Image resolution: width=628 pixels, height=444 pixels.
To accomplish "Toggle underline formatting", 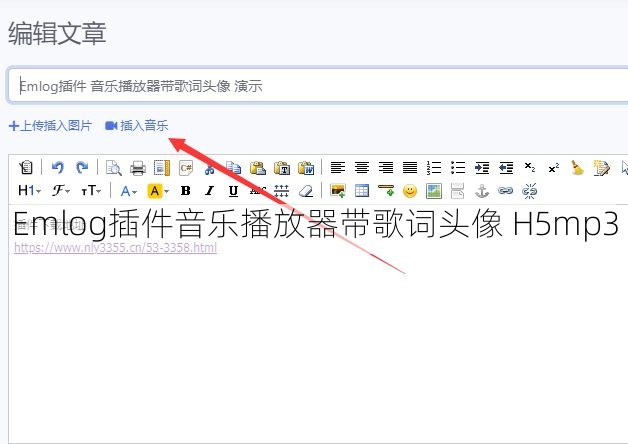I will (233, 191).
